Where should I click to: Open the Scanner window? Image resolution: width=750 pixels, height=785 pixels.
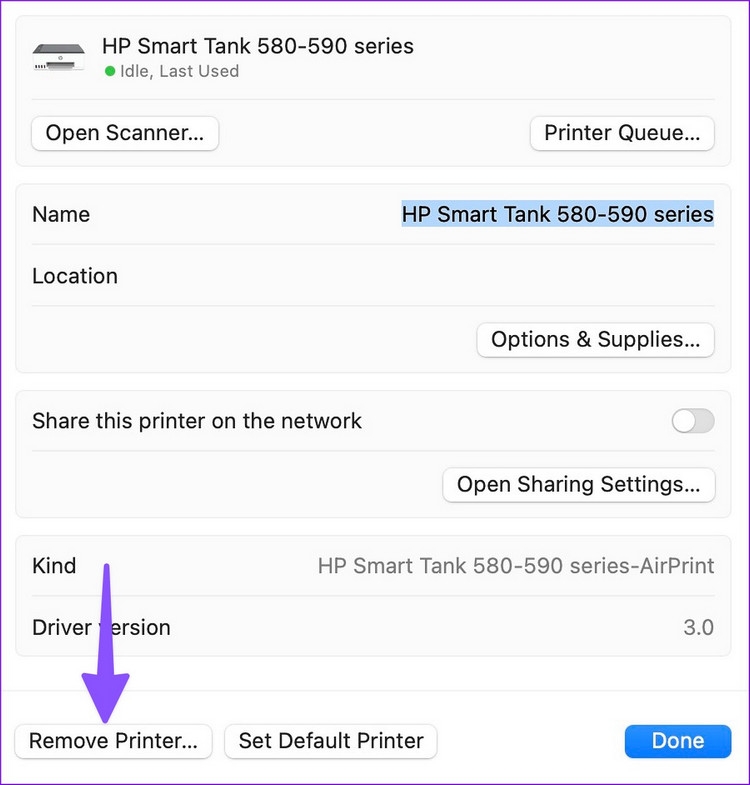point(125,133)
